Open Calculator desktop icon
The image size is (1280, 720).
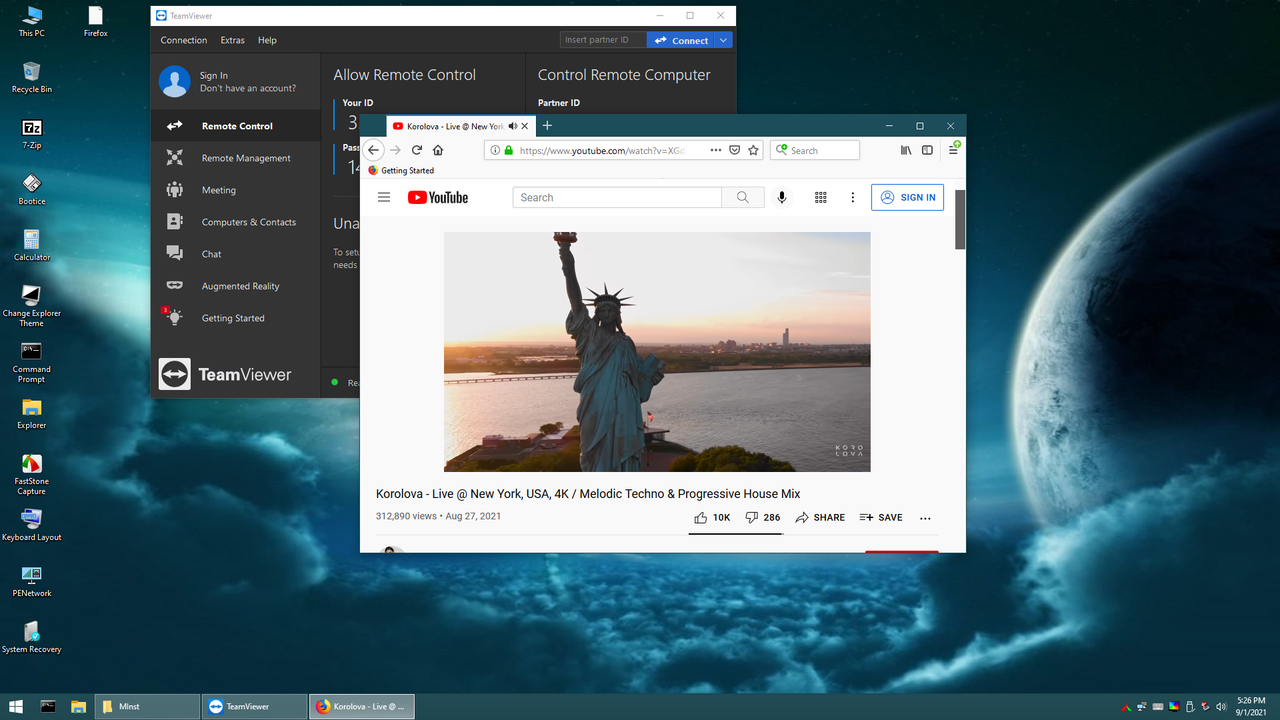tap(32, 245)
